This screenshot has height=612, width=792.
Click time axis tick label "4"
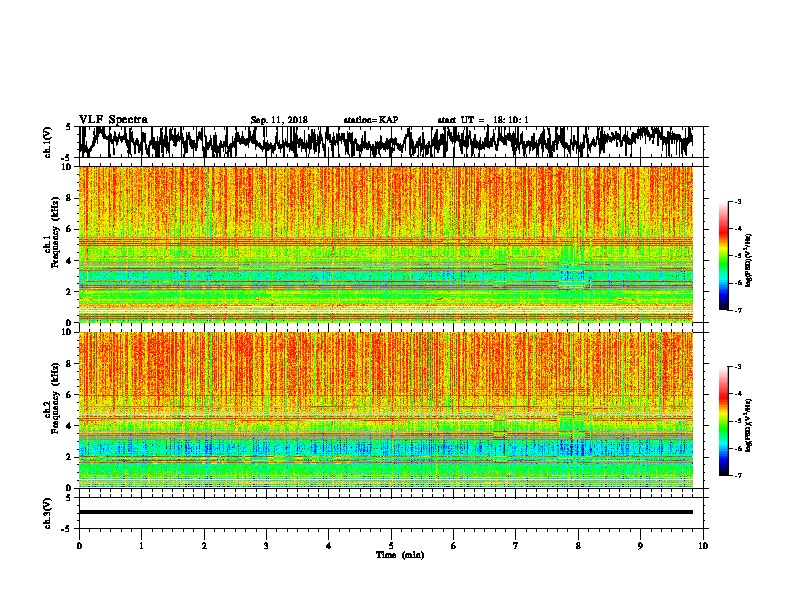329,546
